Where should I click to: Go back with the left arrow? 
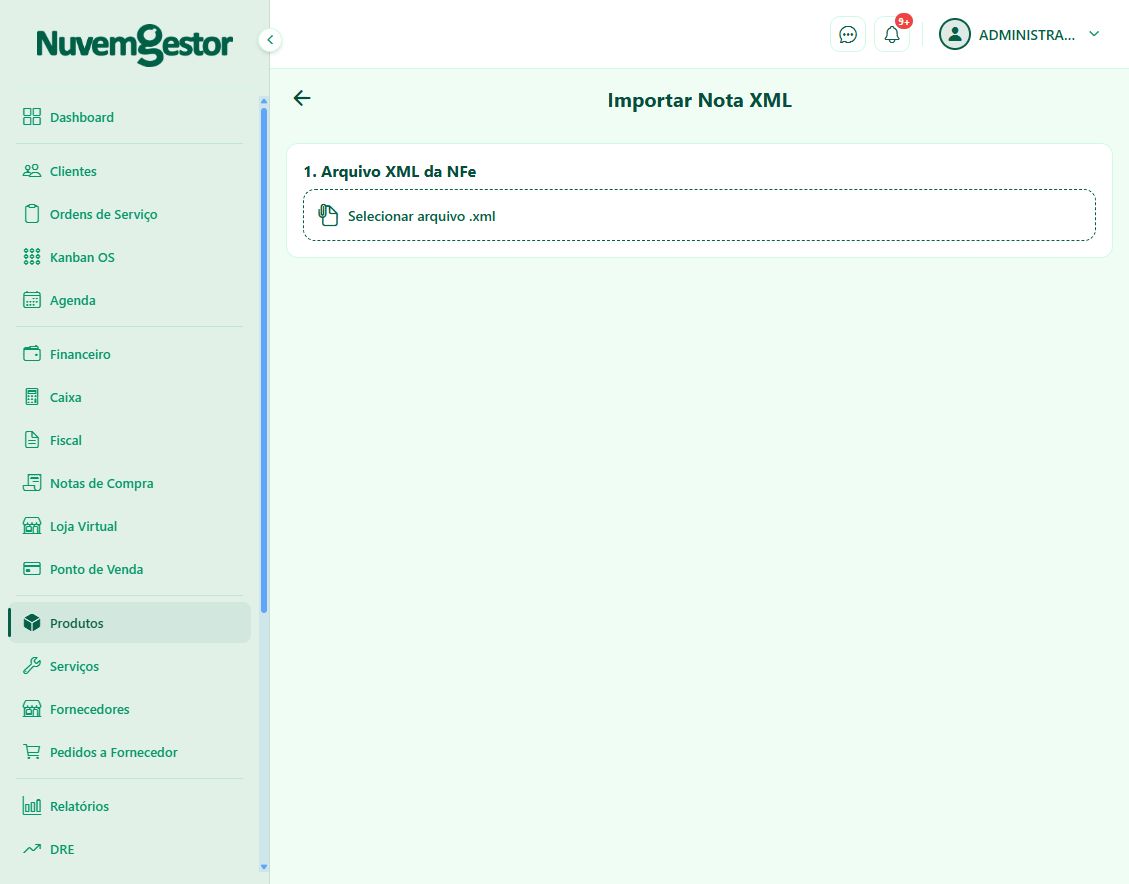[x=302, y=98]
